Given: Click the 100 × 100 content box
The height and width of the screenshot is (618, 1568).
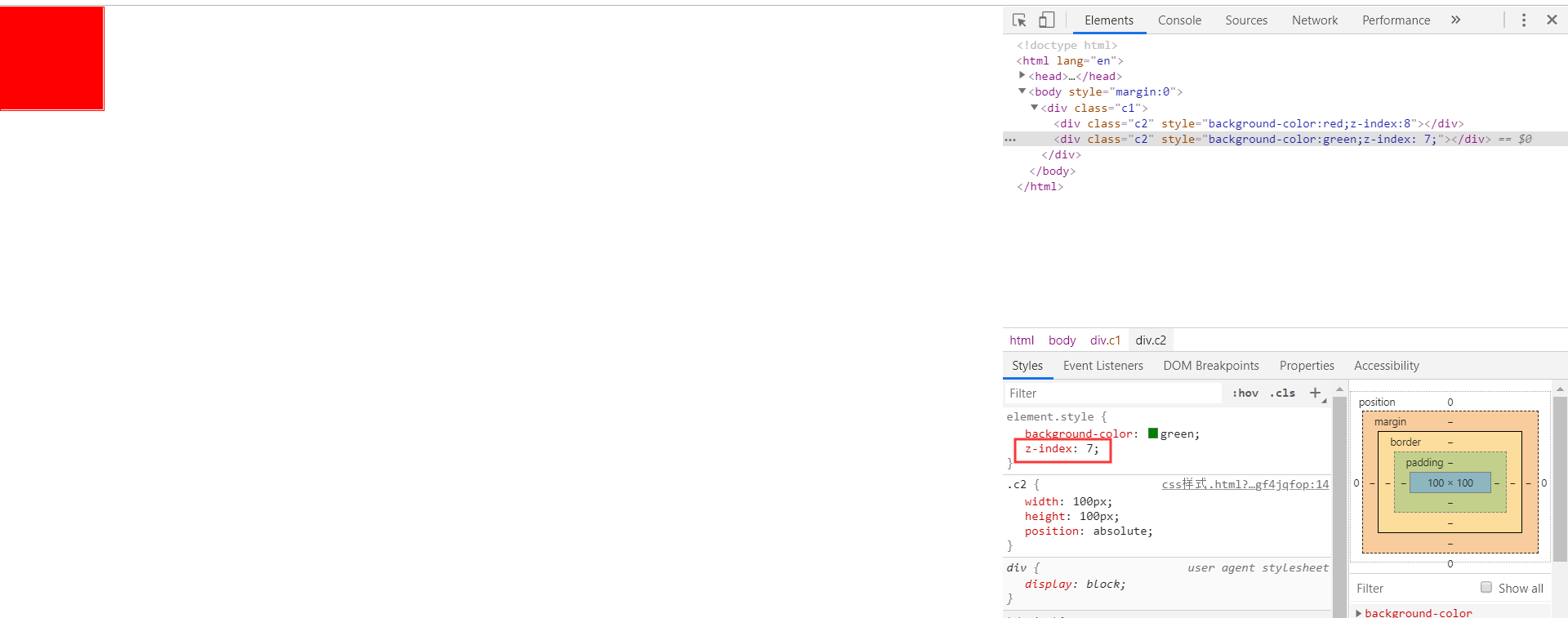Looking at the screenshot, I should tap(1450, 483).
